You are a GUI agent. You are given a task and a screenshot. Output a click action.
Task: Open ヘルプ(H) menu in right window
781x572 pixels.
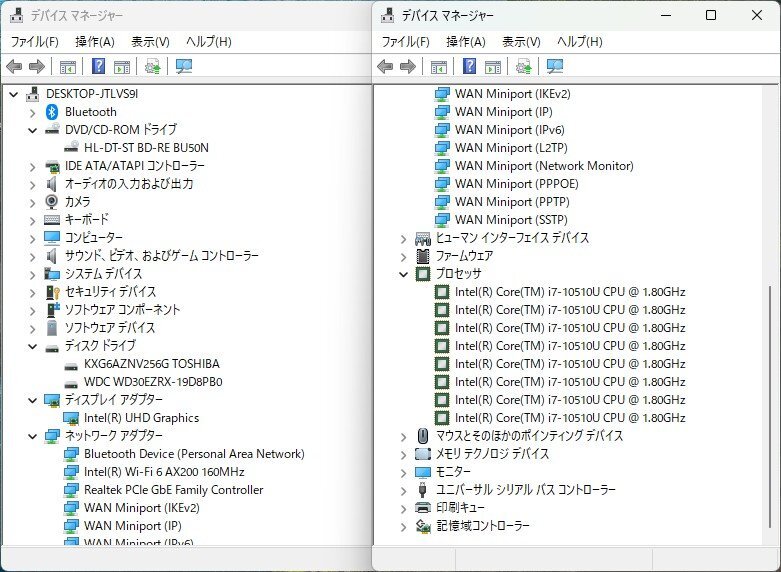coord(580,42)
